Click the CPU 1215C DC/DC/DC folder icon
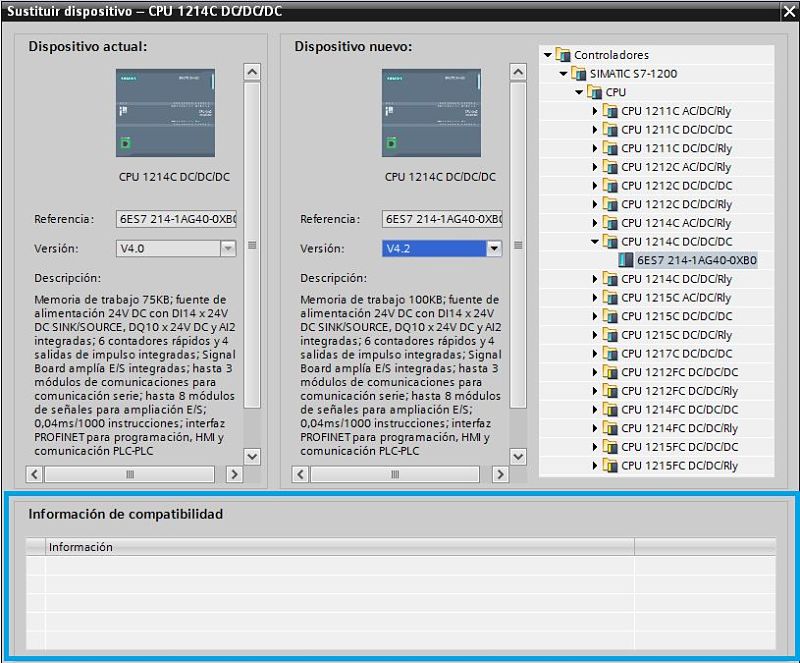 click(610, 316)
